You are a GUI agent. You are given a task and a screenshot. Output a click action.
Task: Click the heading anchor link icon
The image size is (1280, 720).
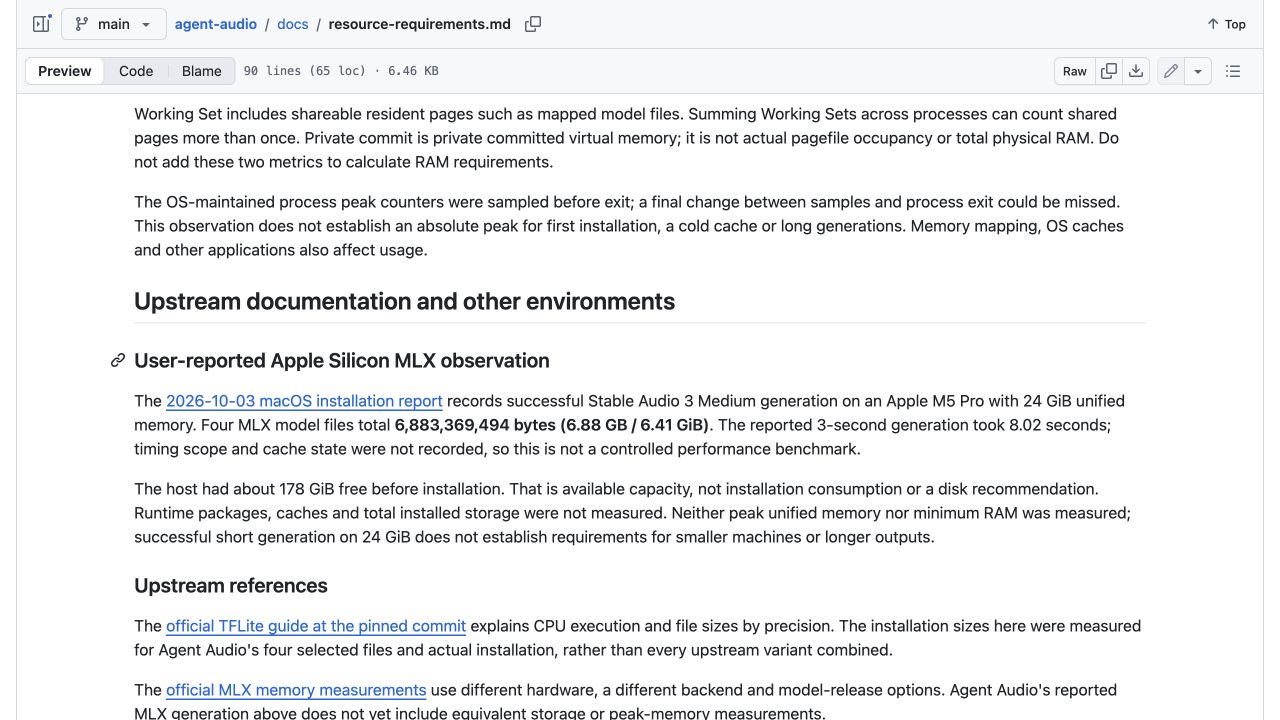[x=118, y=361]
